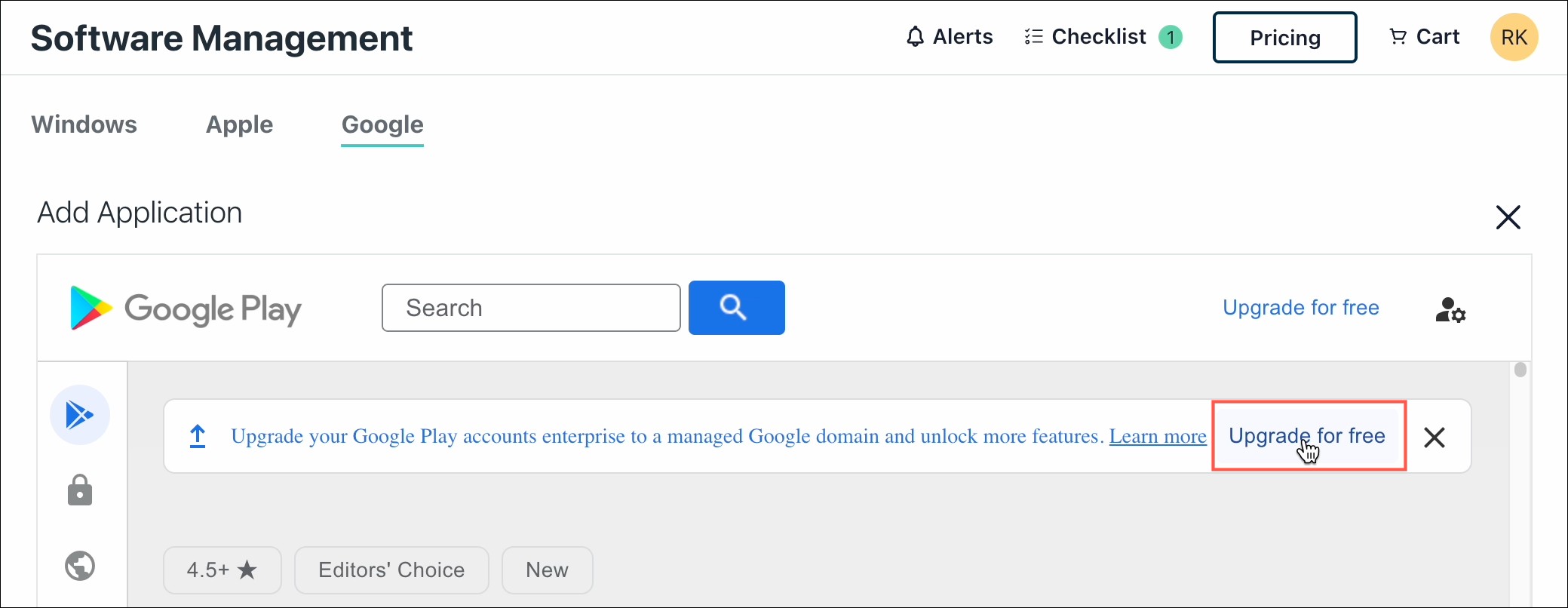Dismiss the Google domain upgrade banner

[1434, 438]
